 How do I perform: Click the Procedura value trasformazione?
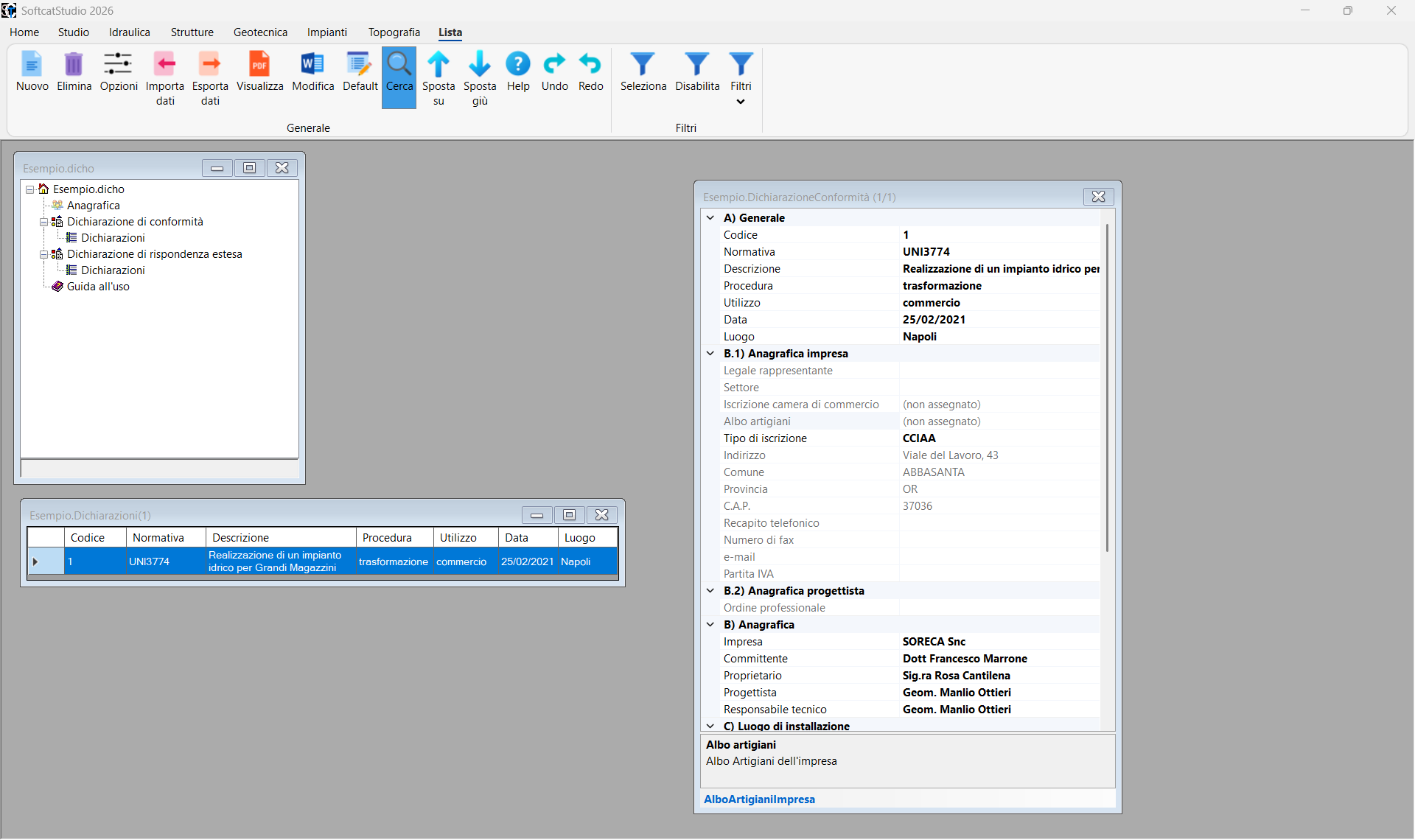942,286
